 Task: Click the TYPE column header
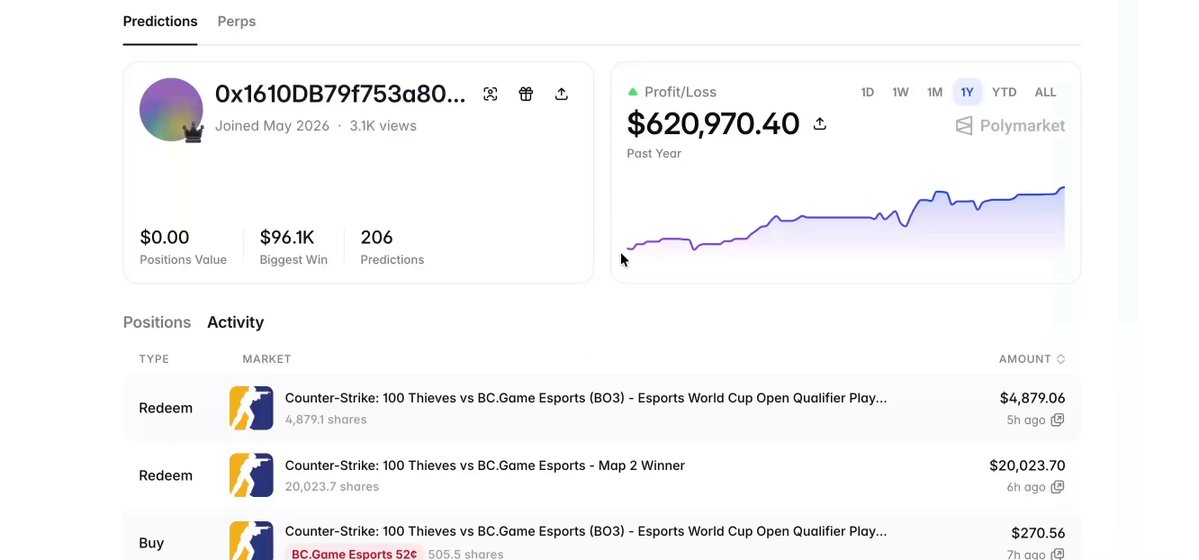coord(154,359)
